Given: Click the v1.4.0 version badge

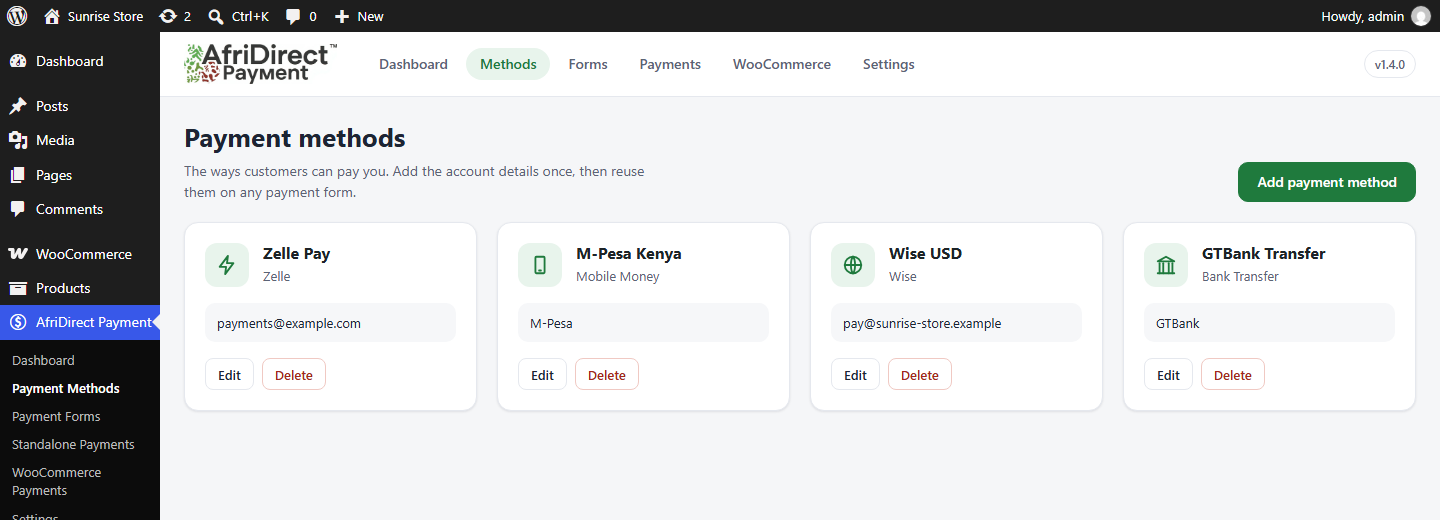Looking at the screenshot, I should [x=1390, y=64].
